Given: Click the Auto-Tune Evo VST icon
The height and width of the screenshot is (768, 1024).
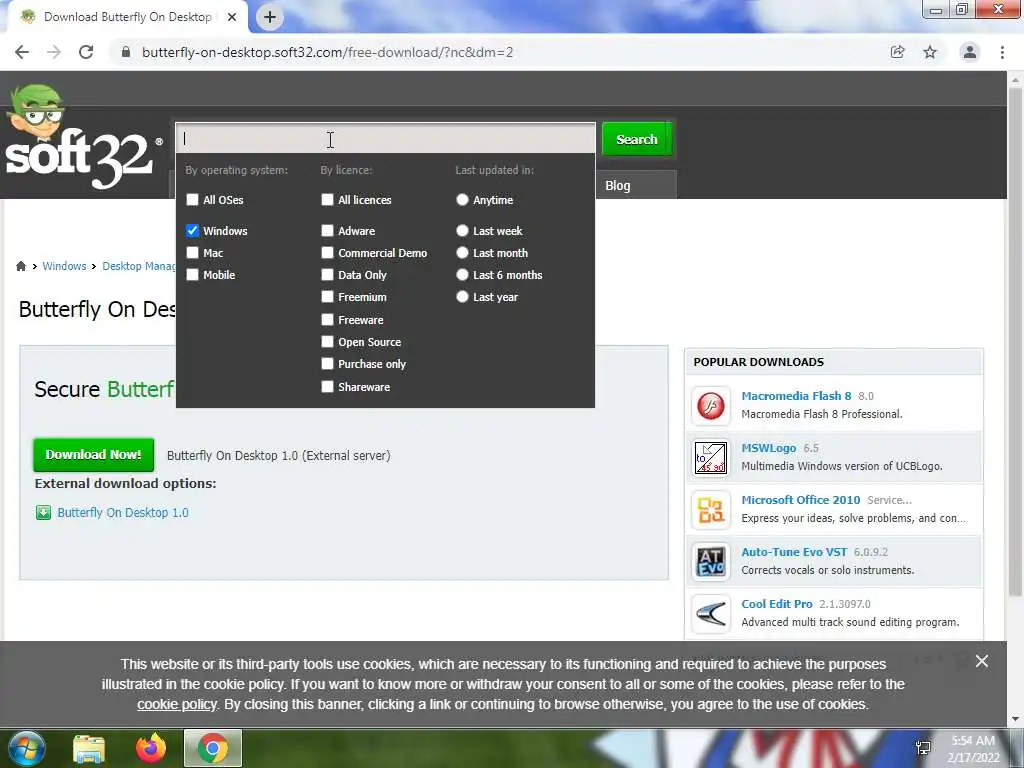Looking at the screenshot, I should tap(711, 562).
